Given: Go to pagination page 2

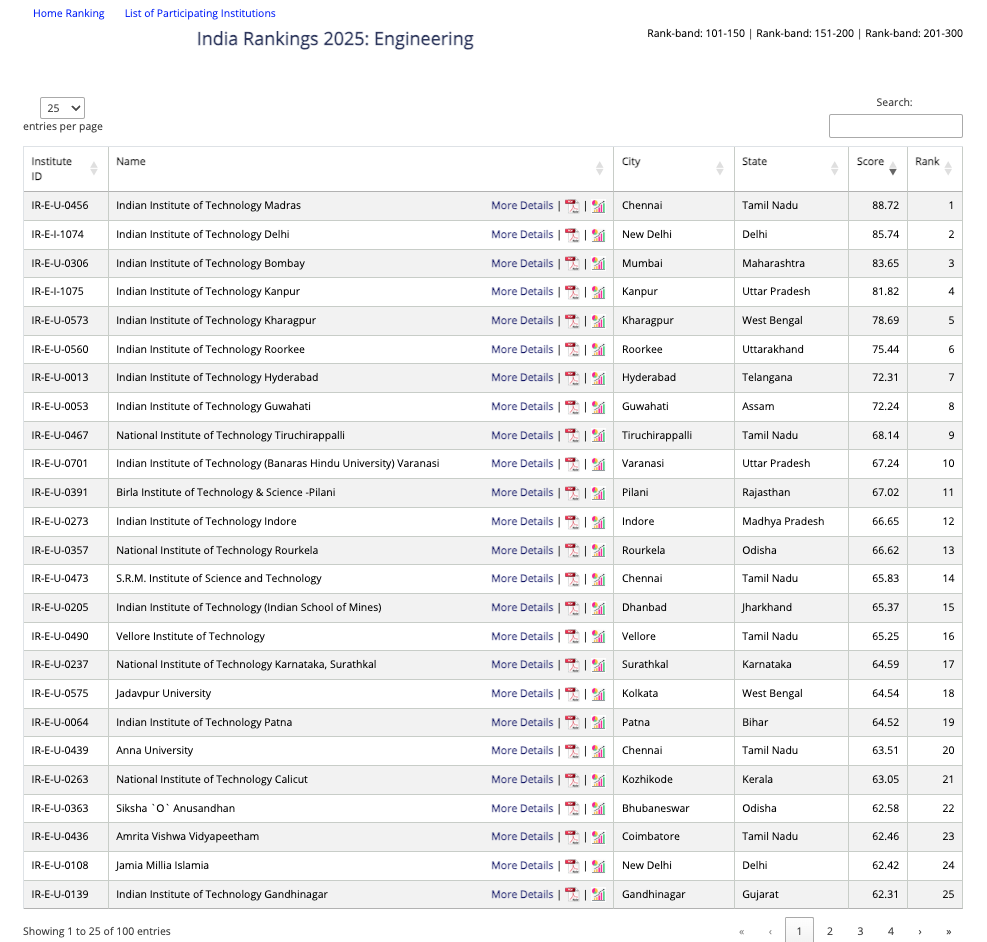Looking at the screenshot, I should click(x=830, y=931).
